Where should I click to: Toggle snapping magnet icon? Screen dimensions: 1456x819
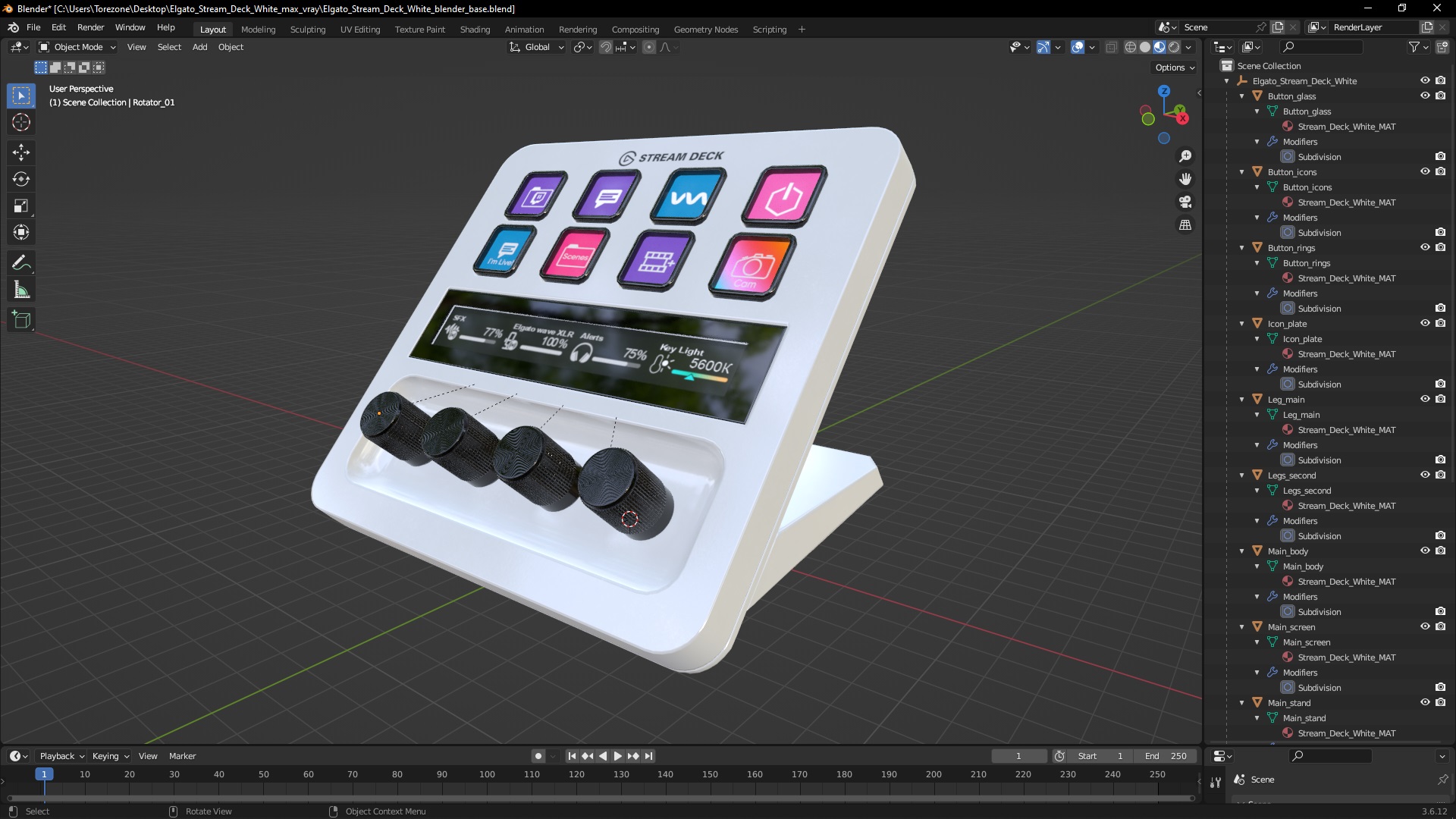(606, 47)
